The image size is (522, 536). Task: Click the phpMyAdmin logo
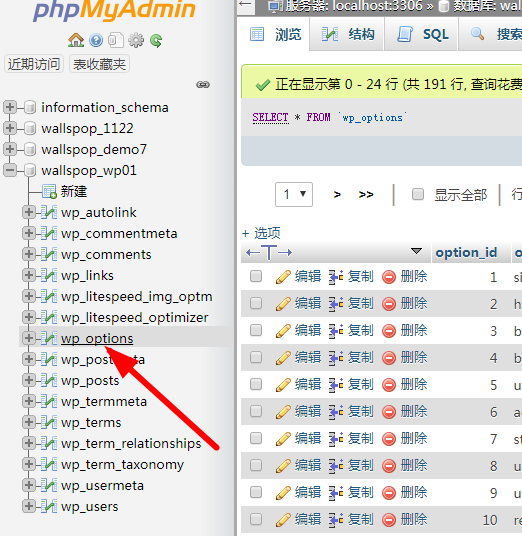click(x=115, y=10)
